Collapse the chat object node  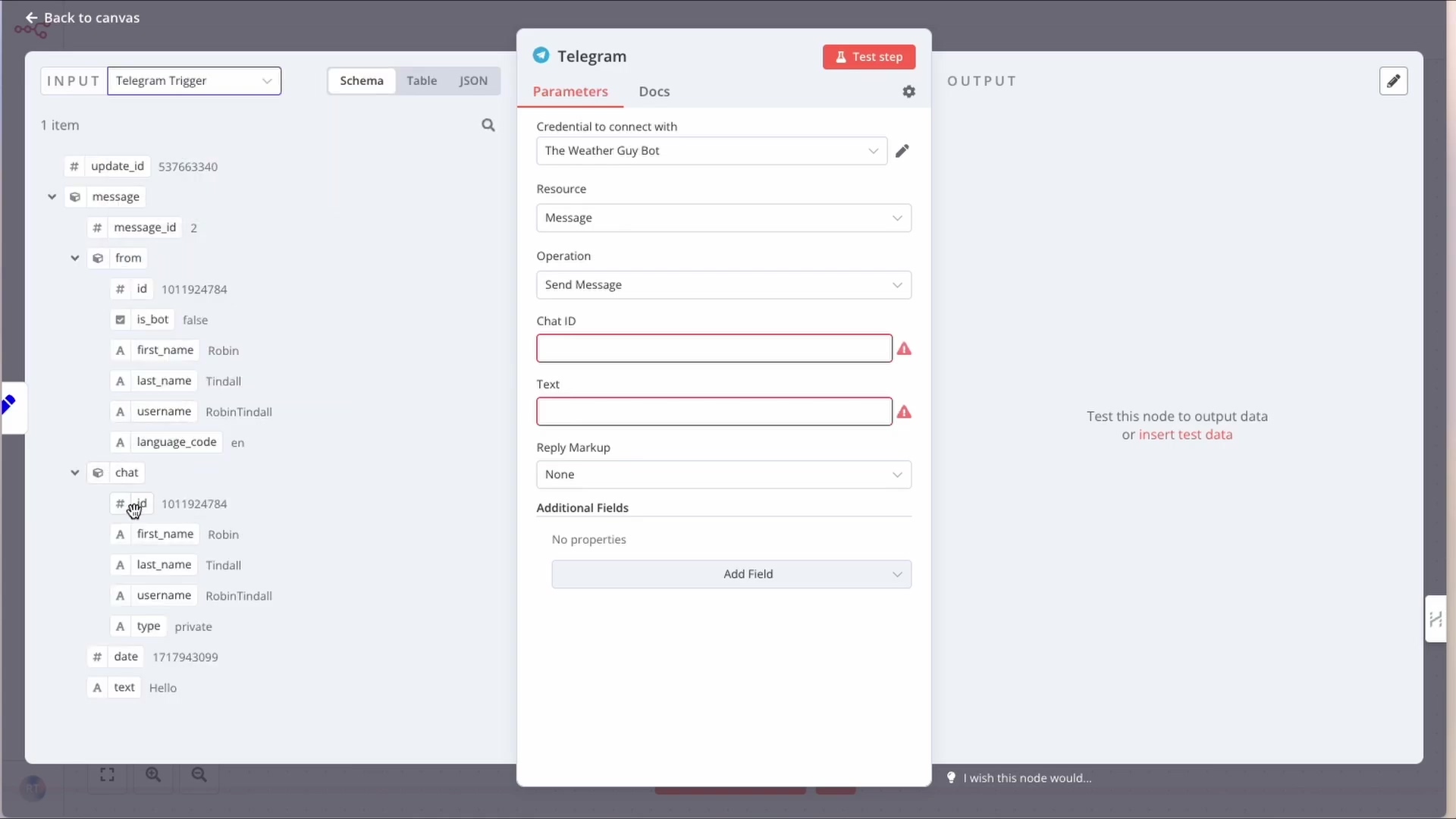(75, 473)
